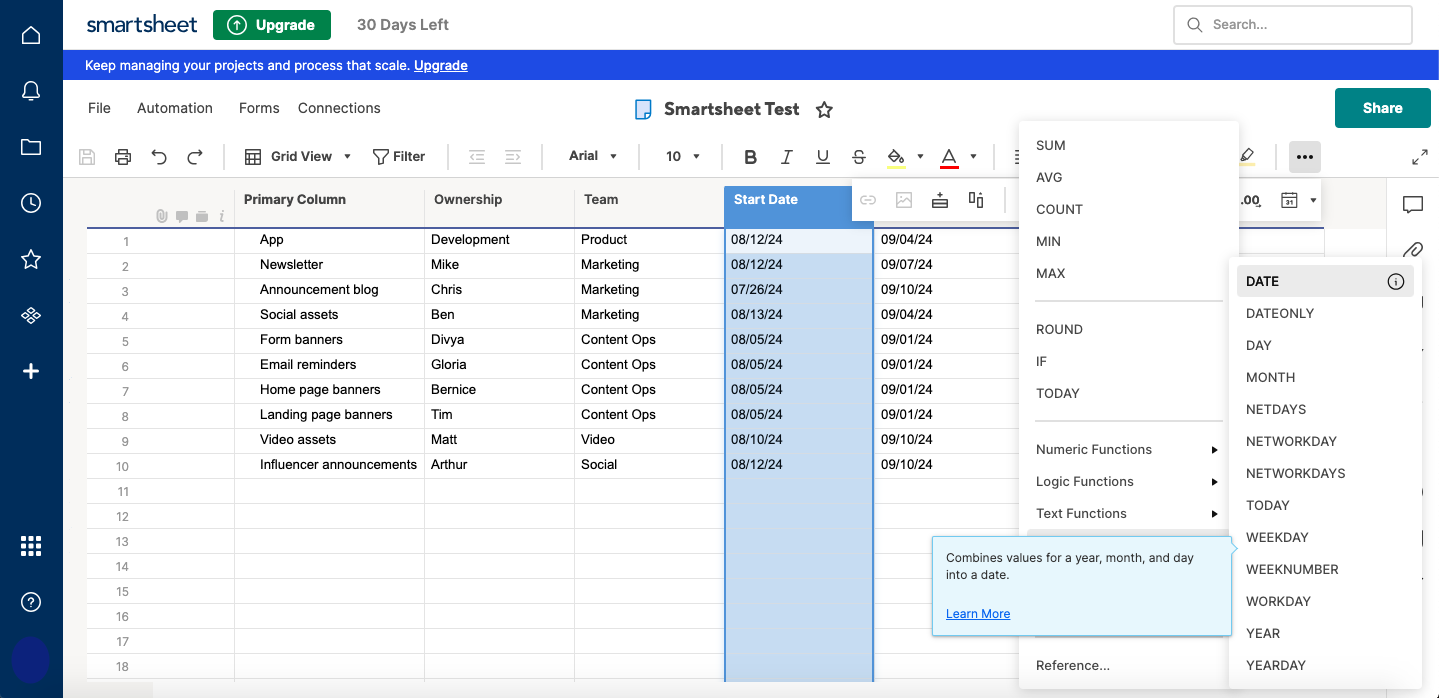Viewport: 1439px width, 698px height.
Task: Open Recents clock icon in sidebar
Action: click(x=31, y=203)
